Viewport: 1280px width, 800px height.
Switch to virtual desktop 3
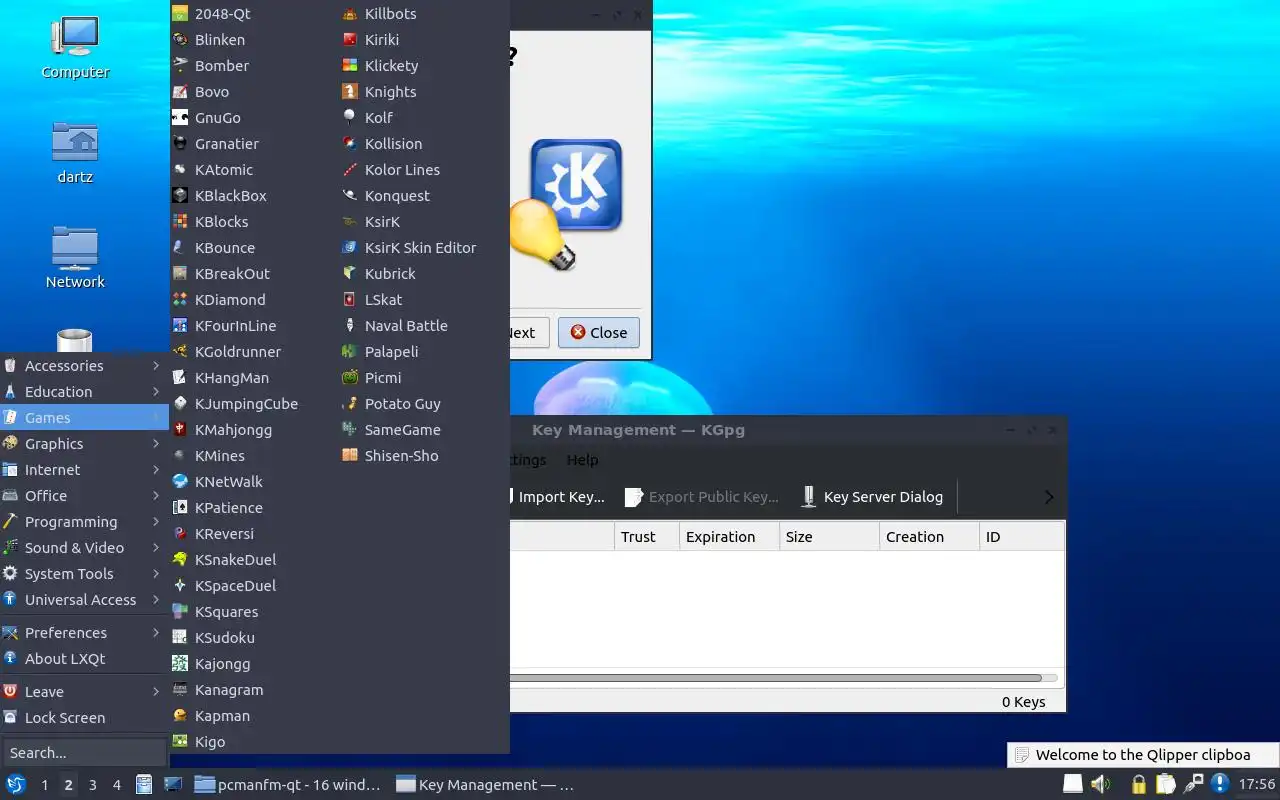[93, 785]
